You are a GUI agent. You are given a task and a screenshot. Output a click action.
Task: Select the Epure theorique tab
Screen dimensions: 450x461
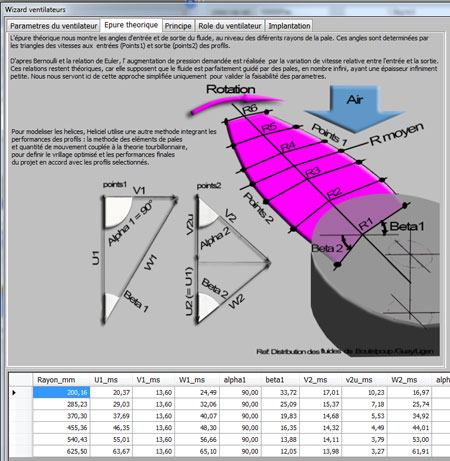[131, 25]
